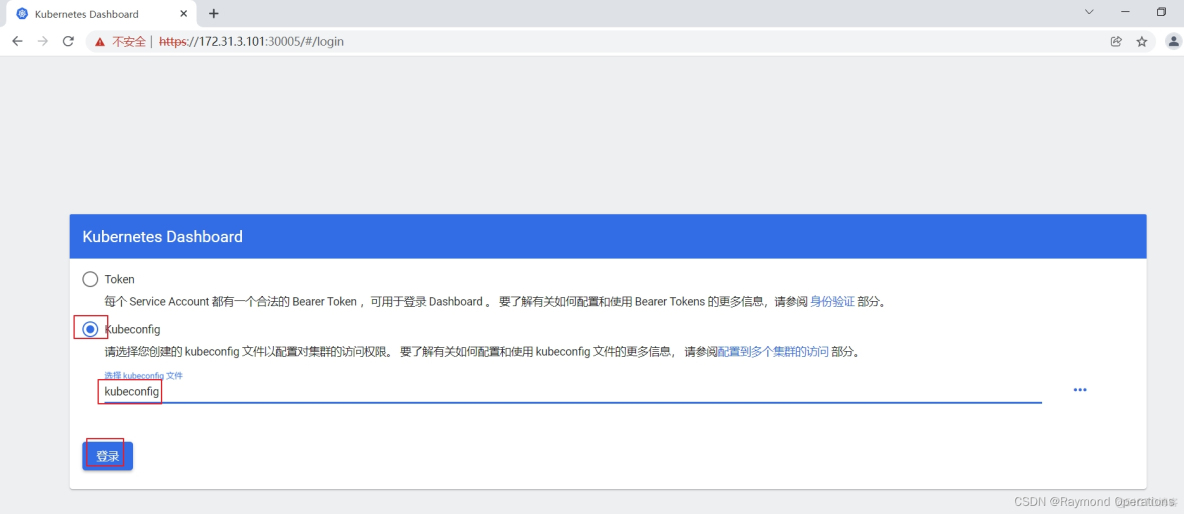Viewport: 1184px width, 514px height.
Task: Open the 配置到多个集群的访问 link
Action: click(x=772, y=352)
